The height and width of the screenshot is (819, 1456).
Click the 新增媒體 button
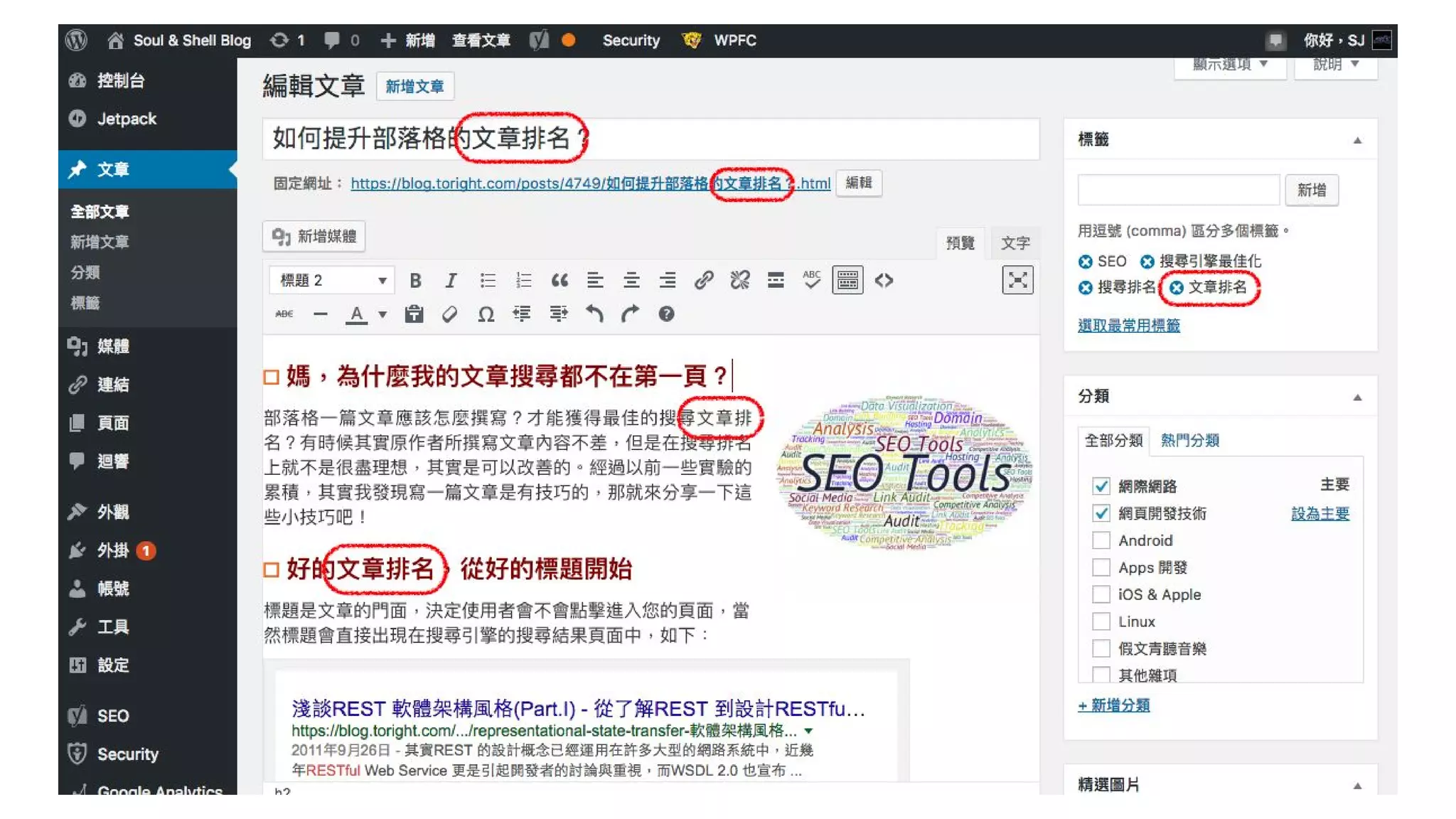pos(314,237)
